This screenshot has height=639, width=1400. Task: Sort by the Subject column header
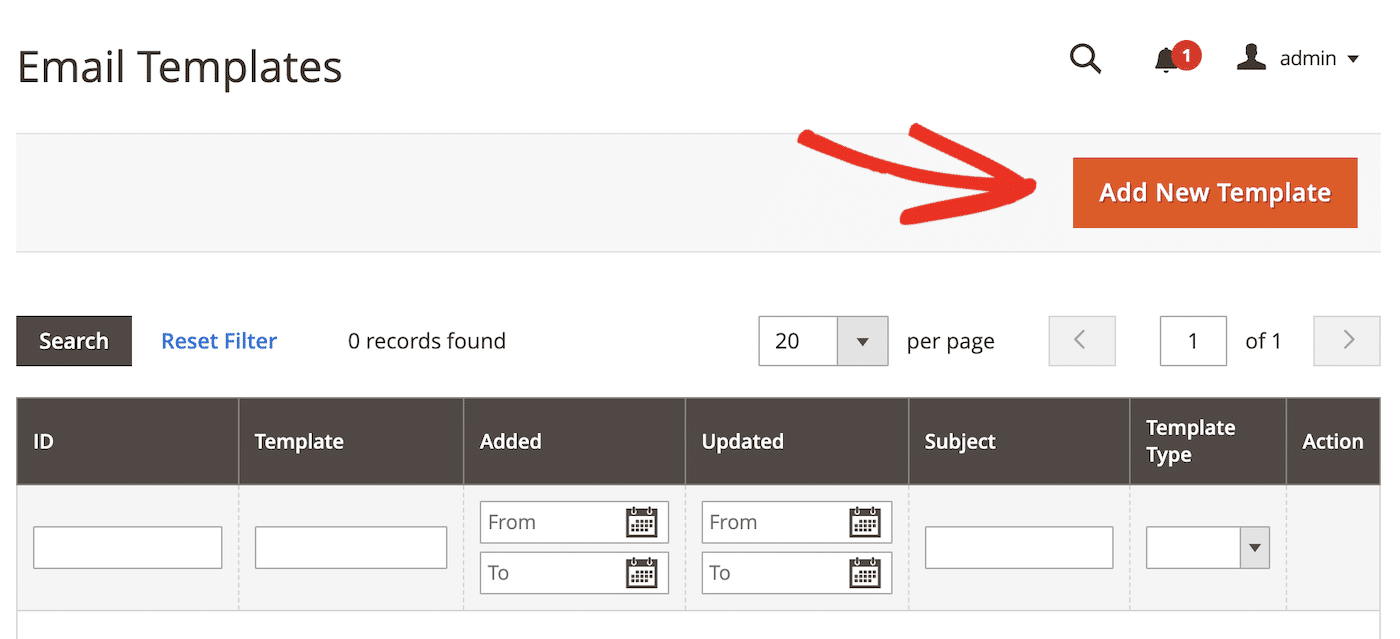point(960,442)
